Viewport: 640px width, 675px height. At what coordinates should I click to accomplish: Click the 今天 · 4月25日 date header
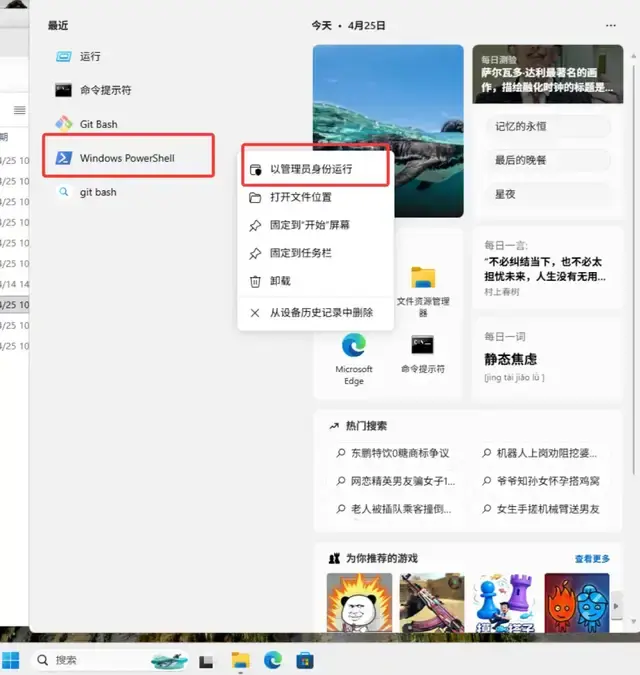coord(348,25)
